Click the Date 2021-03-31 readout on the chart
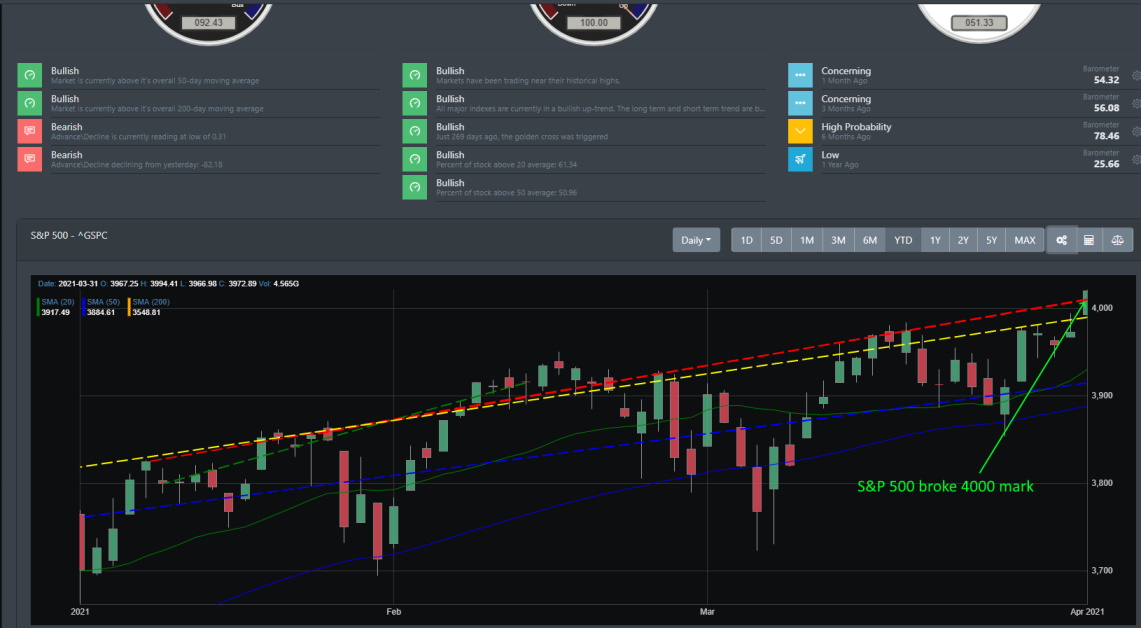The image size is (1141, 628). 68,284
